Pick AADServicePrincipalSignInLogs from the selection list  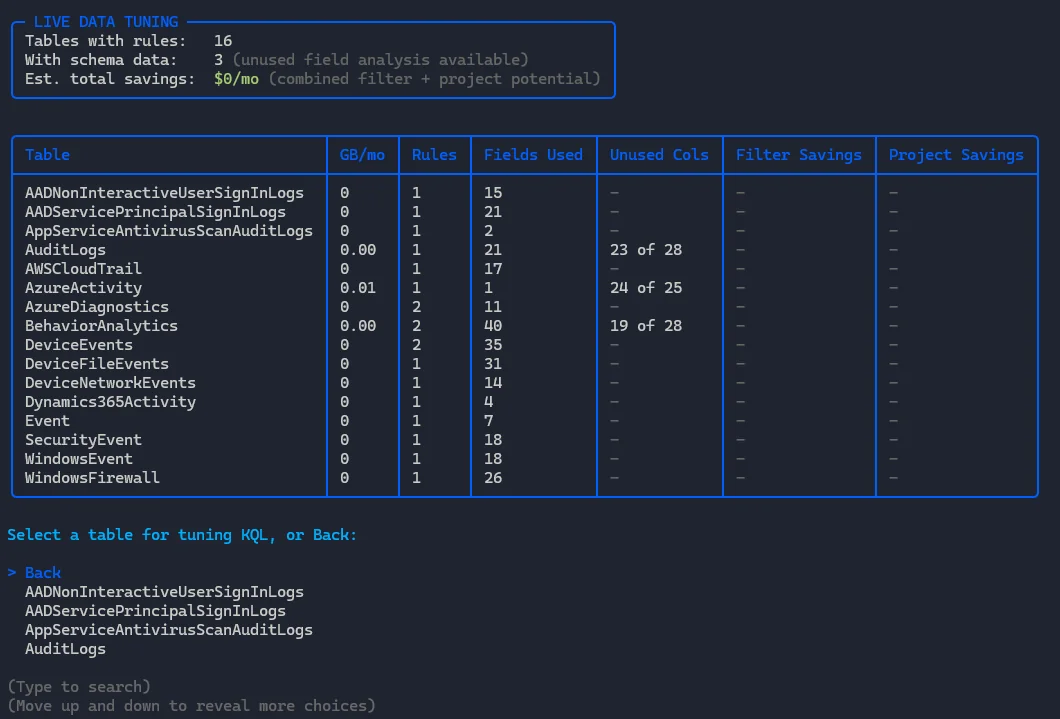click(x=155, y=611)
